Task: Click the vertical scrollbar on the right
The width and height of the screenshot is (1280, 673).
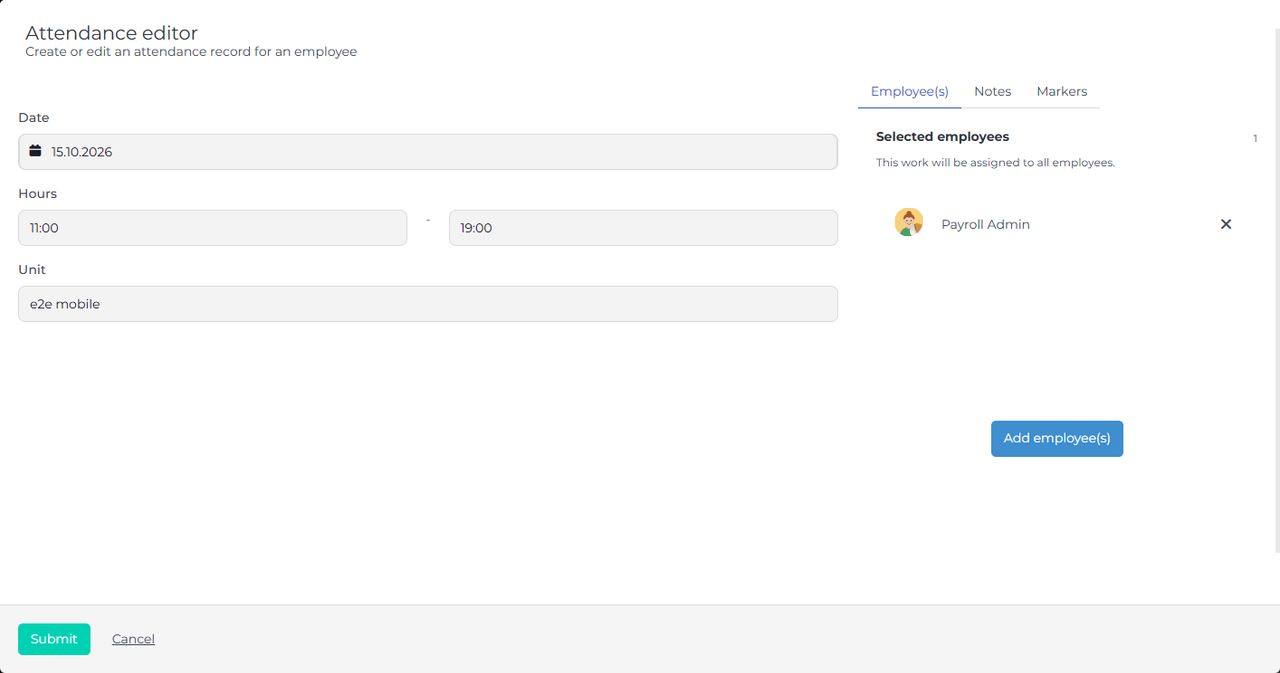Action: tap(1276, 290)
